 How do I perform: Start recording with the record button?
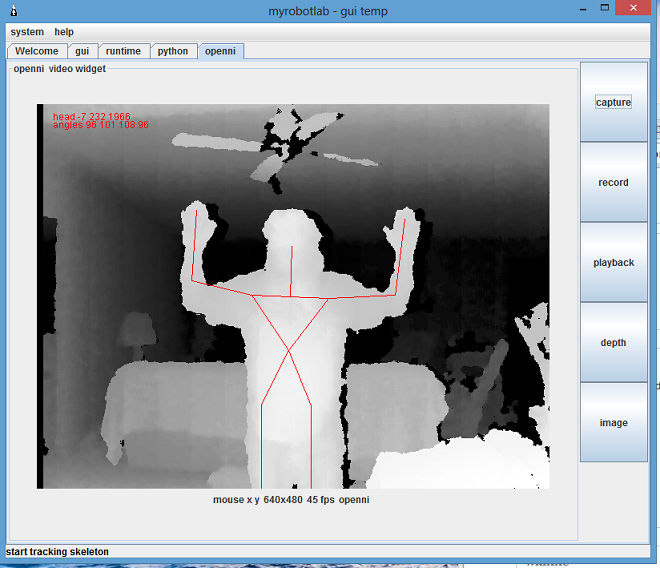(x=613, y=183)
